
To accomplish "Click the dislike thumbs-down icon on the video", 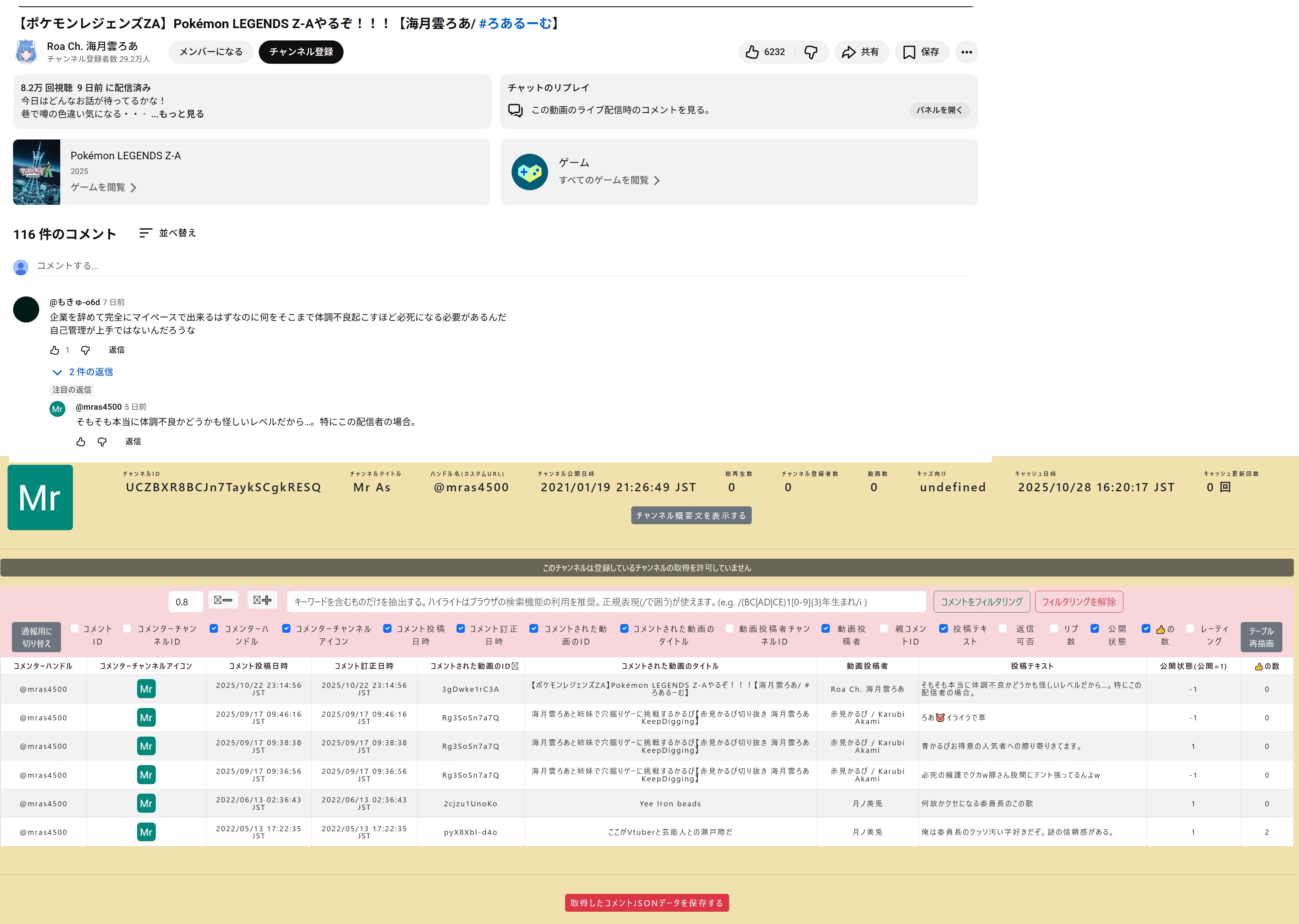I will click(x=811, y=52).
